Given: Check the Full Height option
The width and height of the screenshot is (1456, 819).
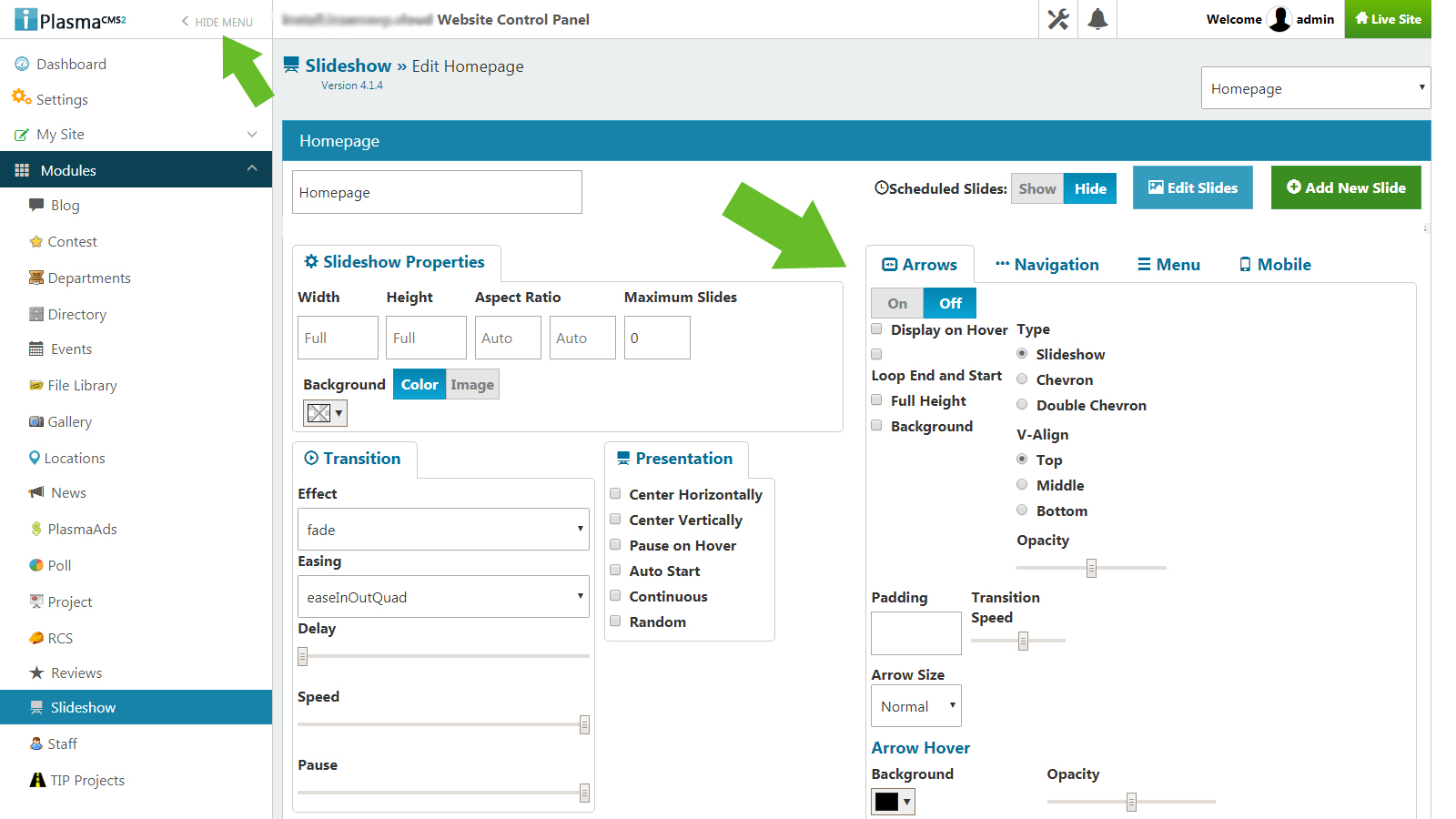Looking at the screenshot, I should pyautogui.click(x=876, y=399).
